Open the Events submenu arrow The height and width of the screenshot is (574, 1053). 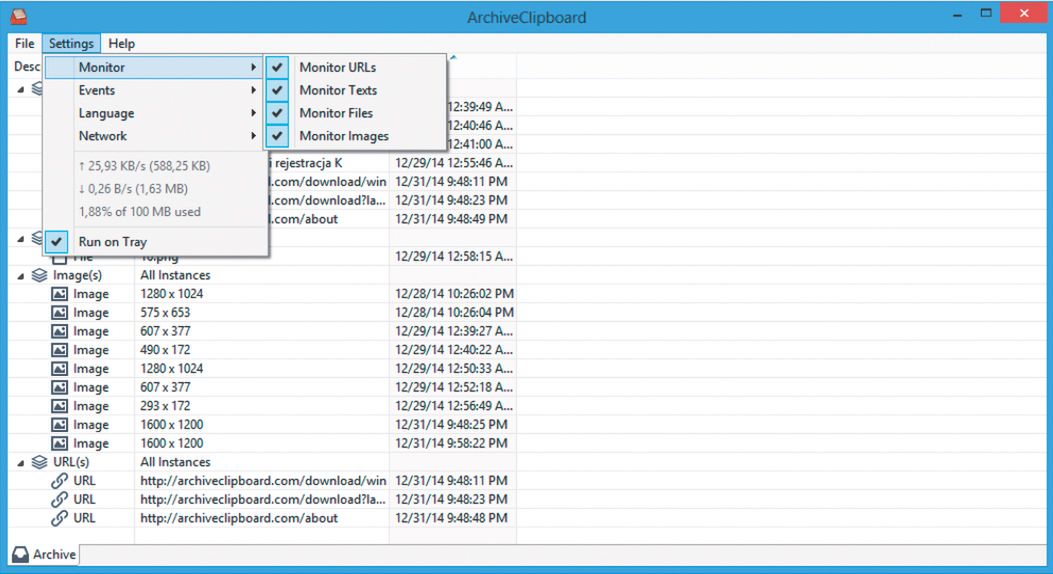point(253,90)
